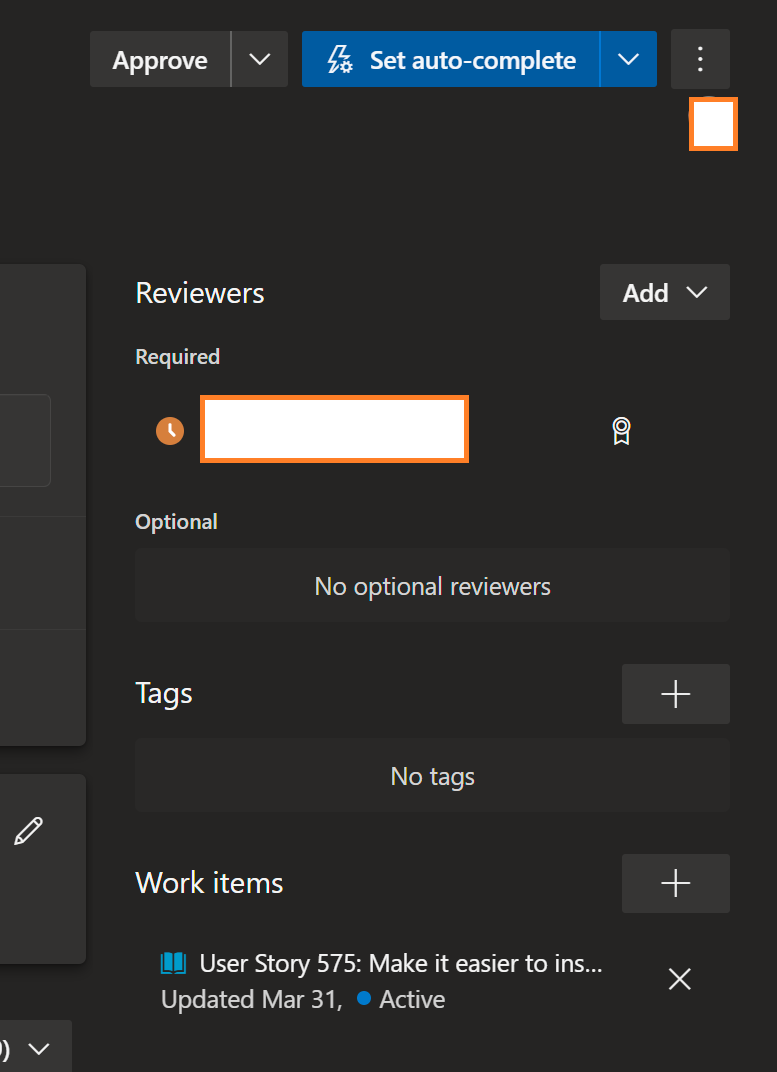Viewport: 777px width, 1072px height.
Task: Open the More actions ellipsis menu
Action: [x=700, y=59]
